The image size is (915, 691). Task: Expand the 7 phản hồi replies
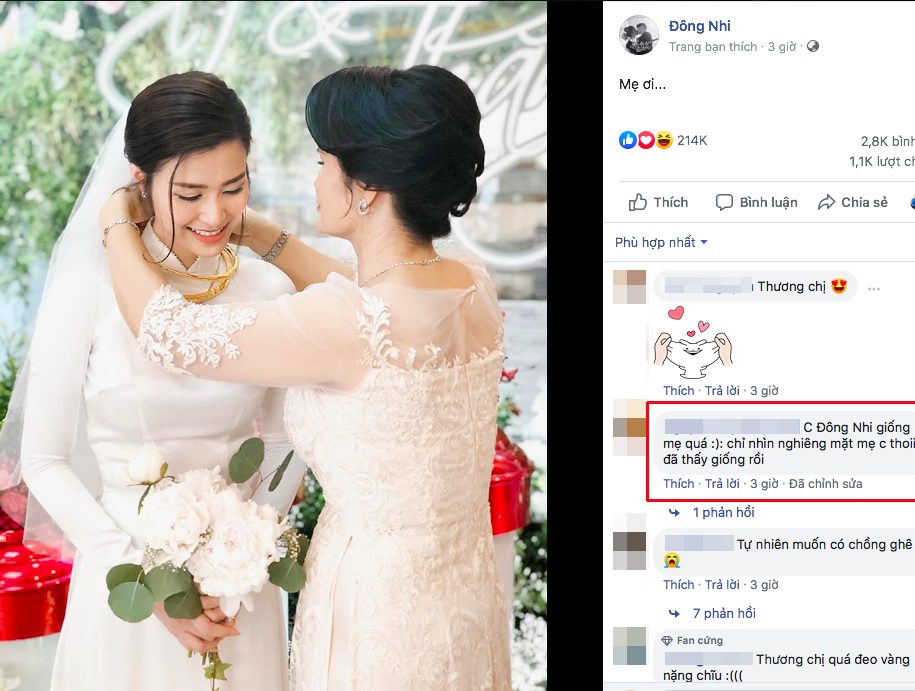(x=724, y=613)
